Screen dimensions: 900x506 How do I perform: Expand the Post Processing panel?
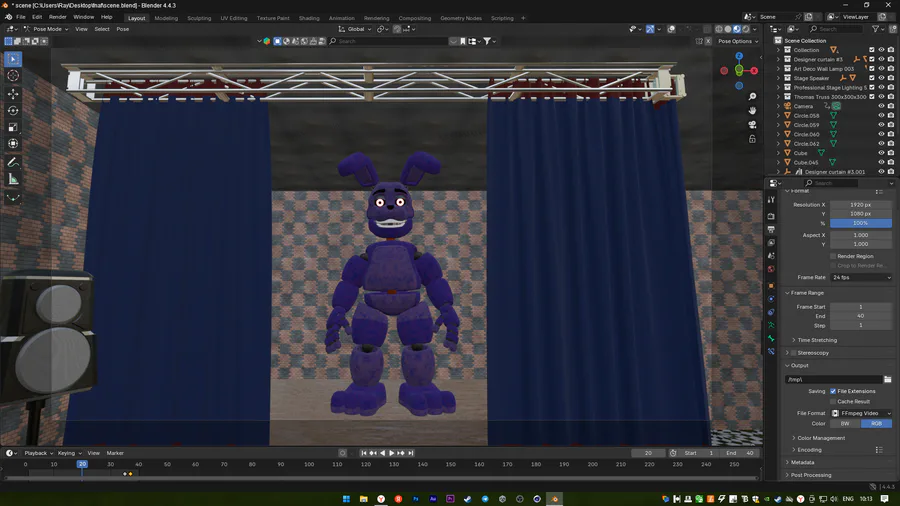[810, 475]
